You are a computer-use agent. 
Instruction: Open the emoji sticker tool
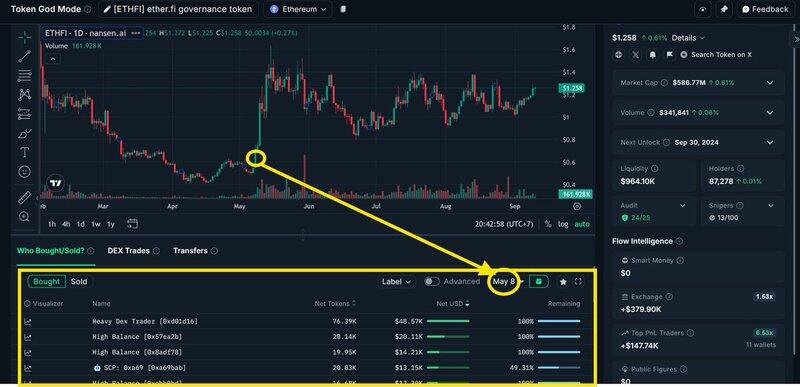[24, 172]
